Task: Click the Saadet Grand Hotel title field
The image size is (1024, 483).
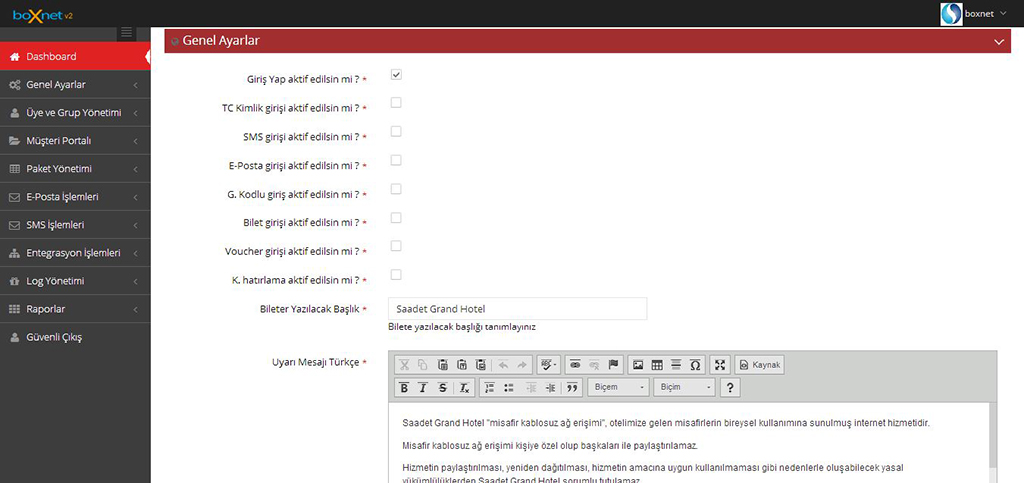Action: (517, 309)
